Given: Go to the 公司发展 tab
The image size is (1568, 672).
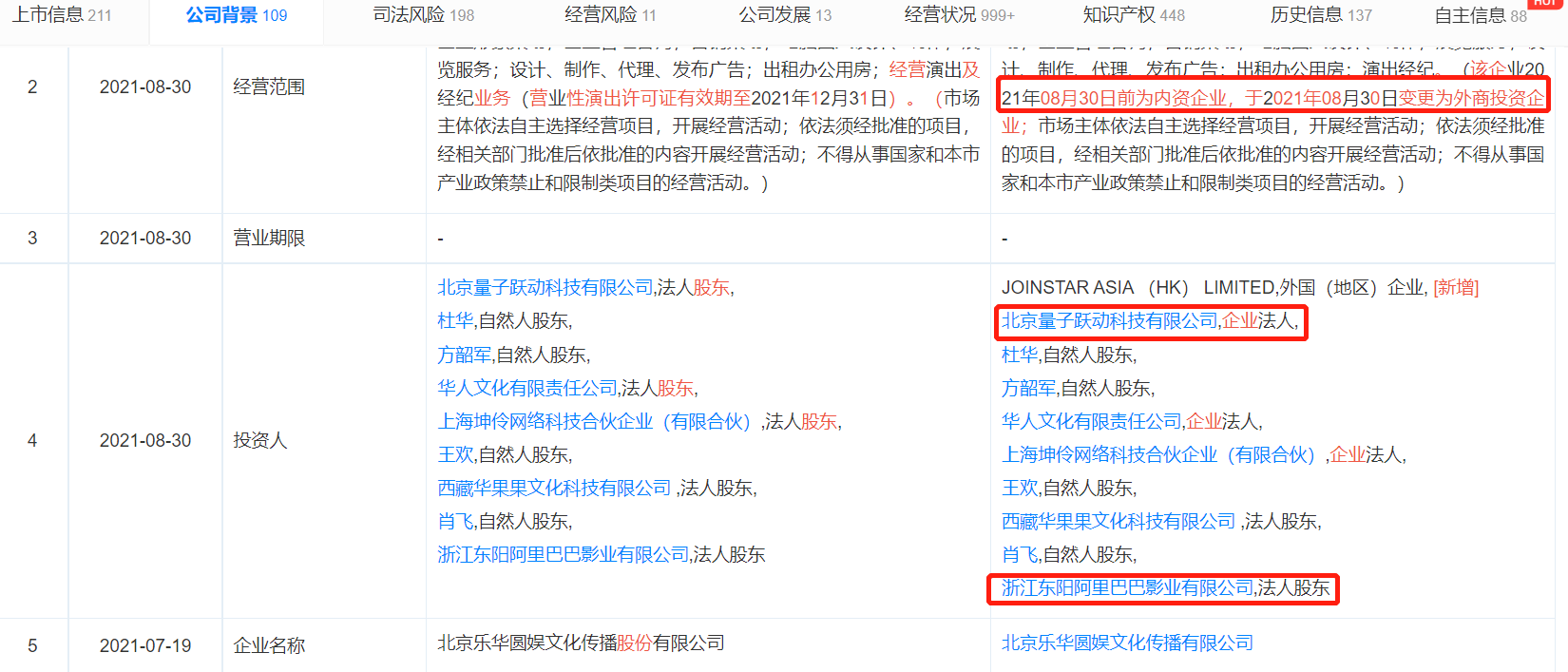Looking at the screenshot, I should (x=785, y=15).
